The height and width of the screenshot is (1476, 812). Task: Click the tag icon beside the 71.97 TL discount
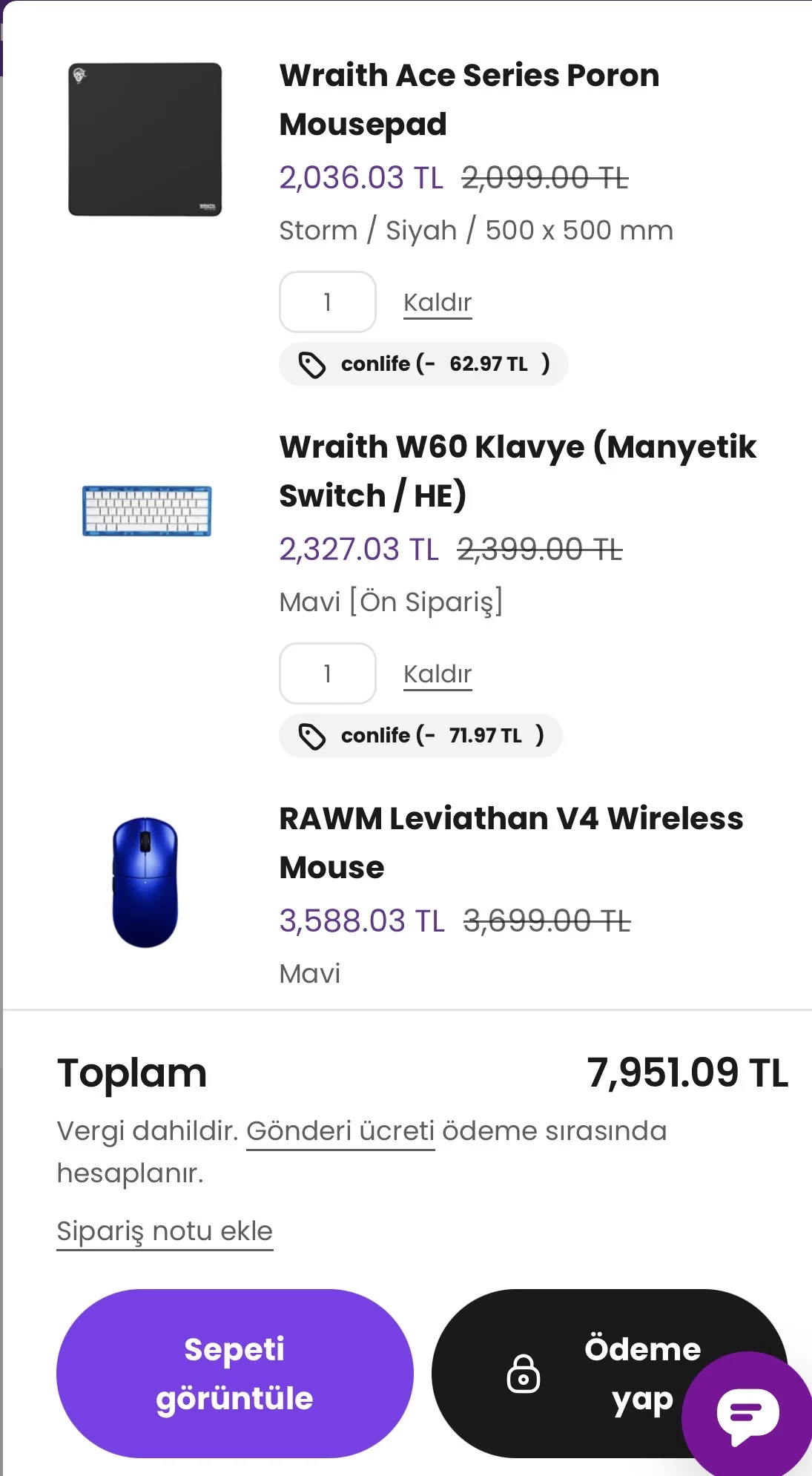pos(311,737)
